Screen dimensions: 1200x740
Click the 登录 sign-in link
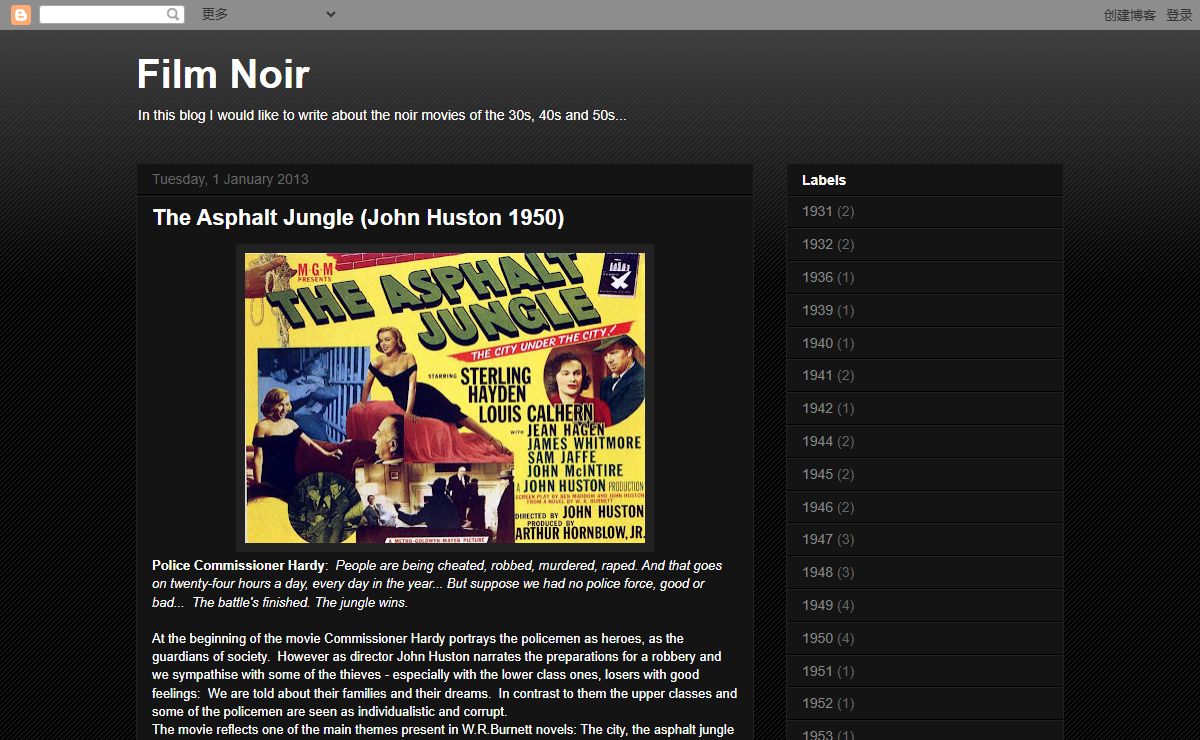(1179, 15)
